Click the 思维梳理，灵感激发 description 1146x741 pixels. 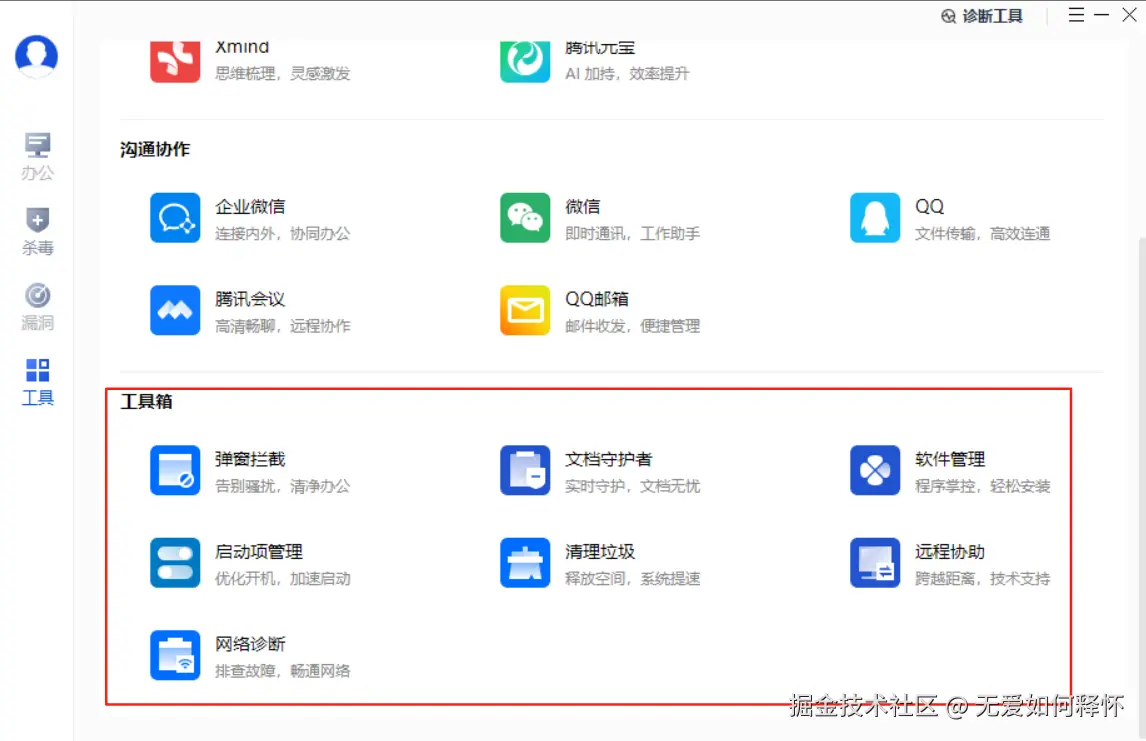(x=282, y=73)
